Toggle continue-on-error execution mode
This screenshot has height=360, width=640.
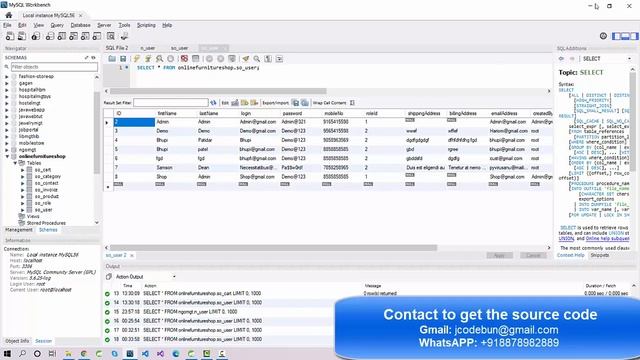click(x=184, y=59)
